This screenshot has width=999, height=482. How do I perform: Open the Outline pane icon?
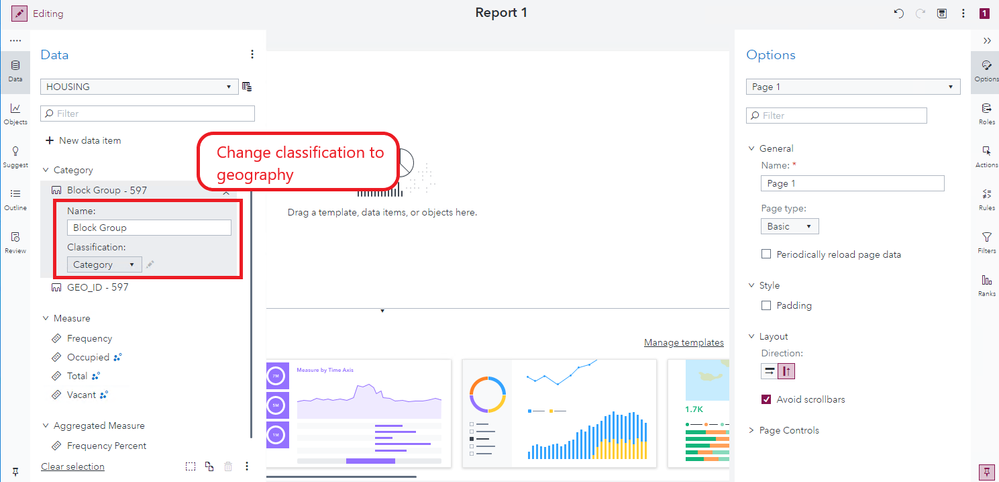15,199
